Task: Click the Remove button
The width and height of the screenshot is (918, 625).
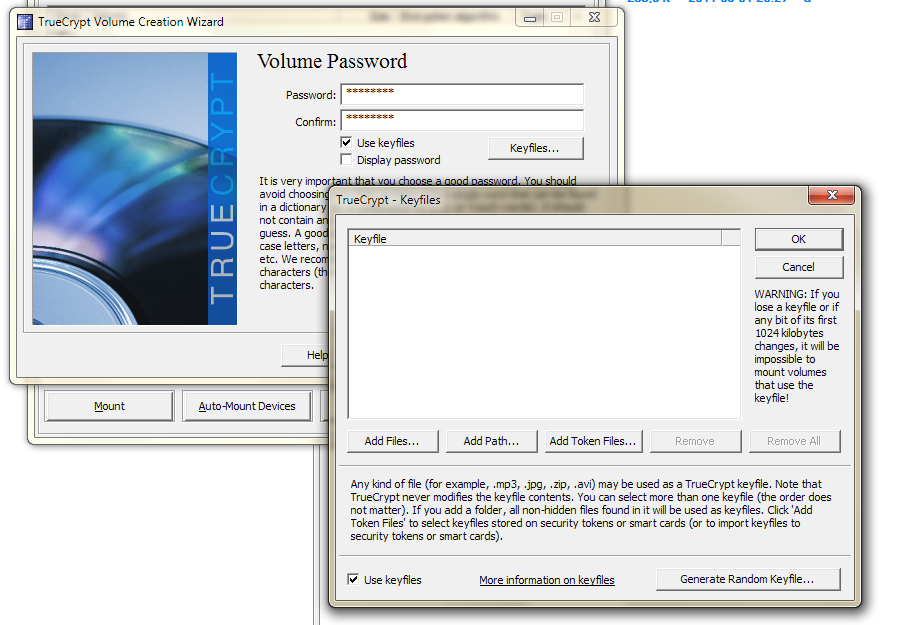Action: point(695,441)
